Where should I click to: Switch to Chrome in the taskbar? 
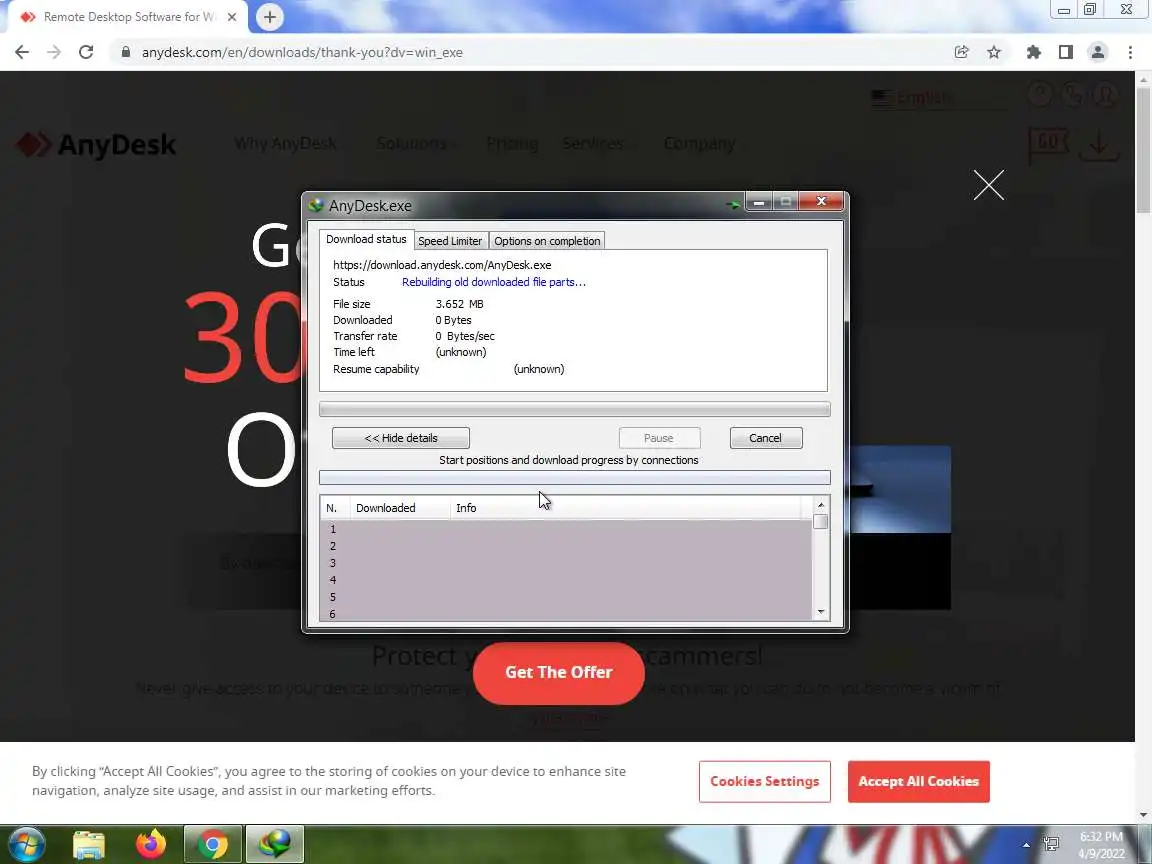[x=212, y=845]
